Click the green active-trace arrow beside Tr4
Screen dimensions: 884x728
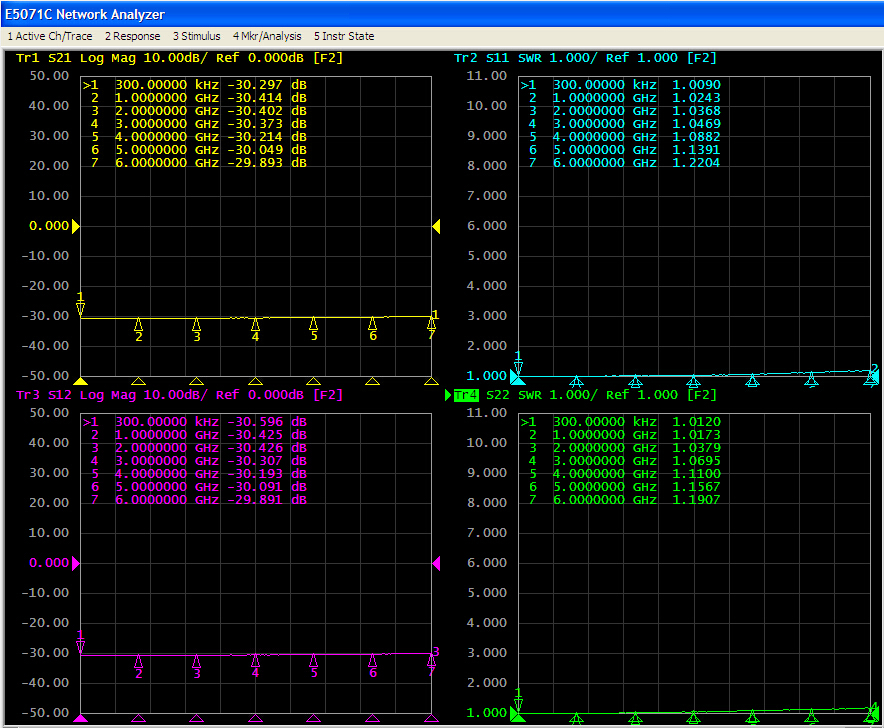[448, 395]
